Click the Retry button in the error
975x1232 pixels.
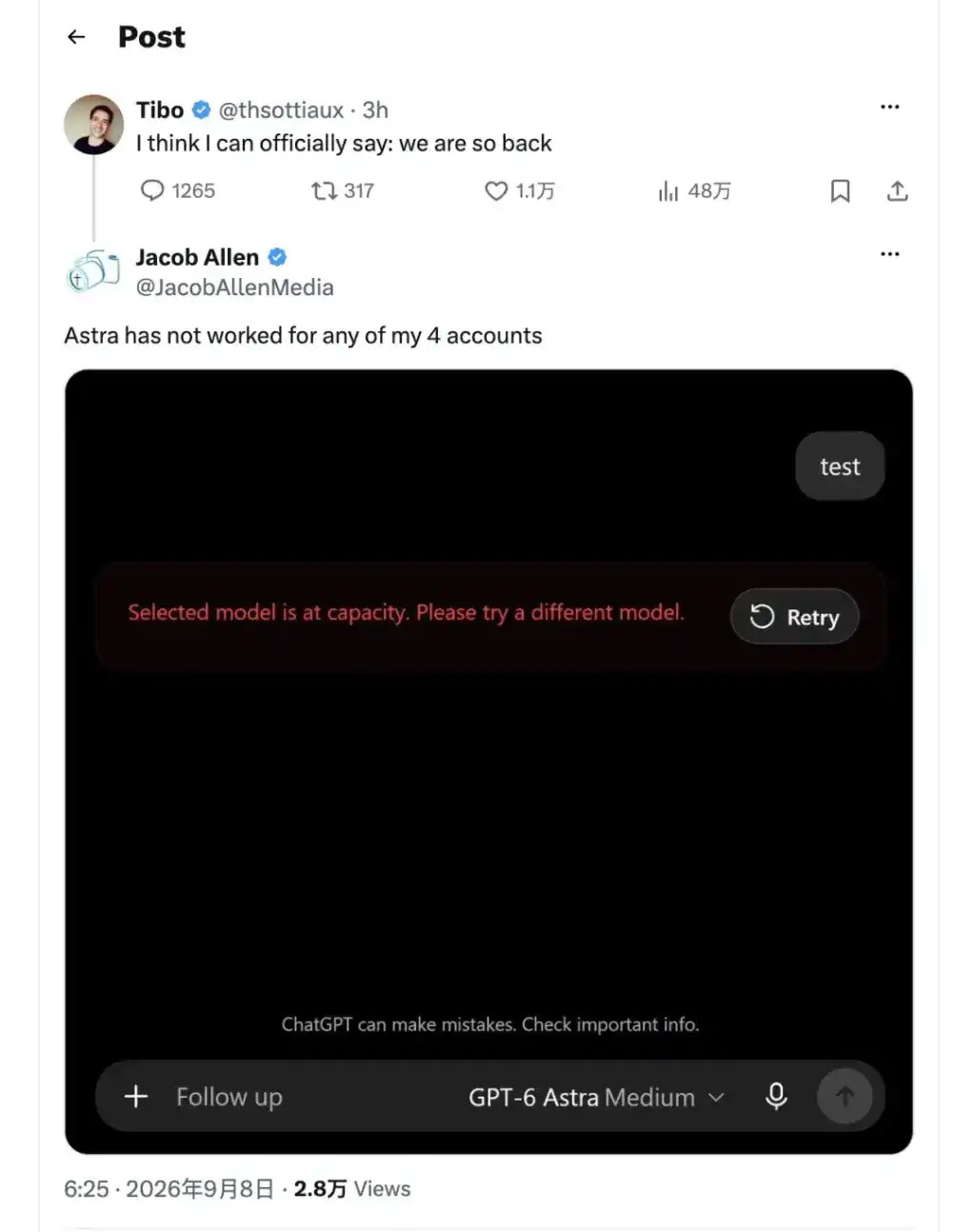coord(795,617)
